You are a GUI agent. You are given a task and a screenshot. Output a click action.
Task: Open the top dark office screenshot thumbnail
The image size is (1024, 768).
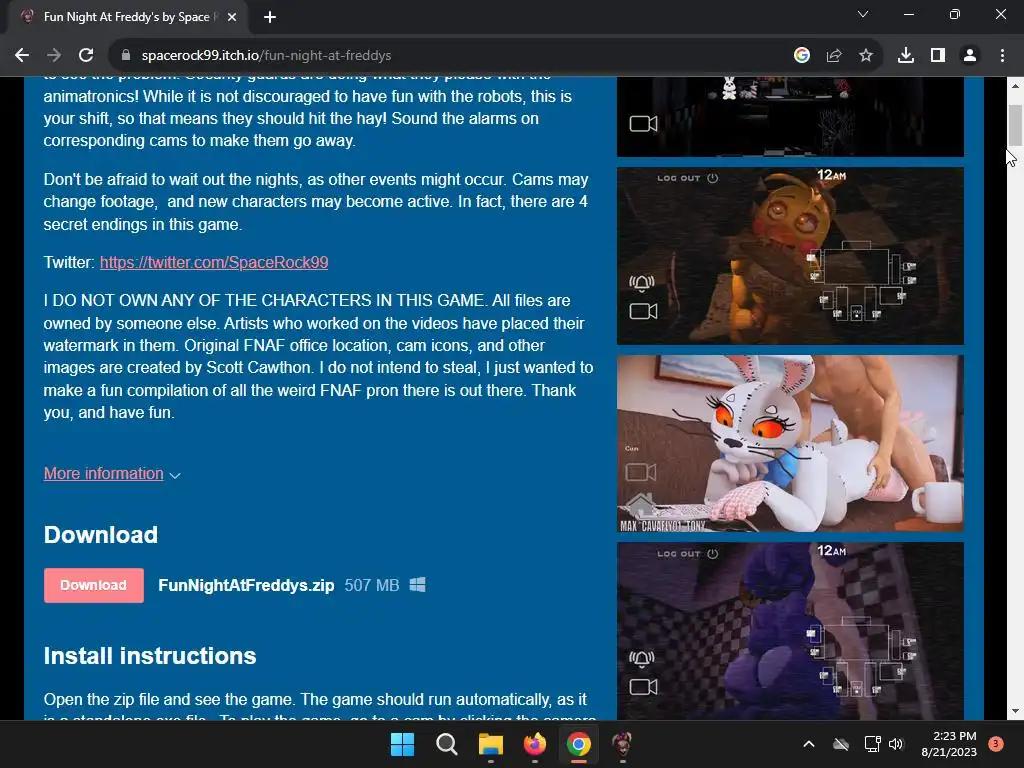(x=790, y=117)
